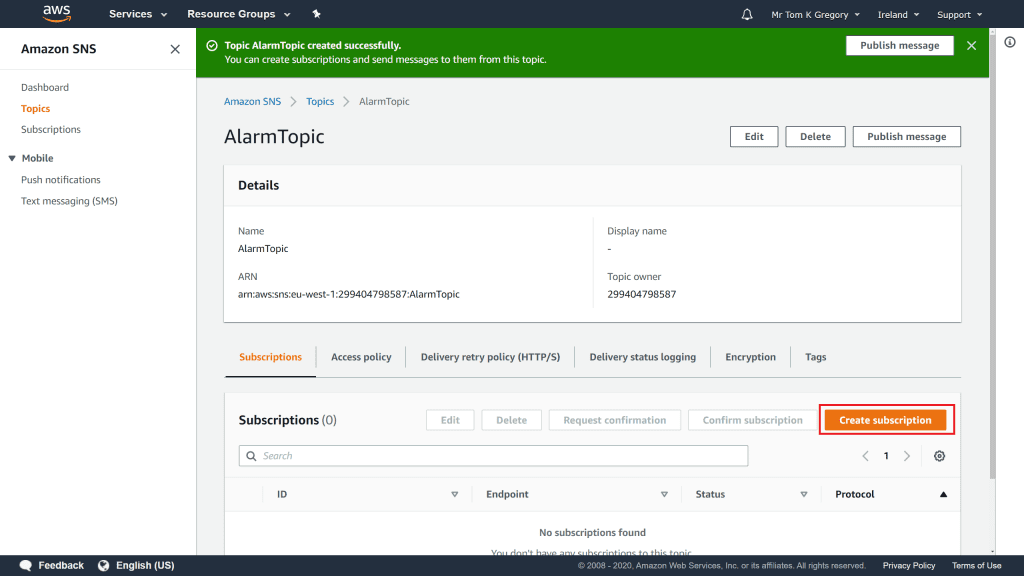Click the Feedback speech bubble icon

26,565
